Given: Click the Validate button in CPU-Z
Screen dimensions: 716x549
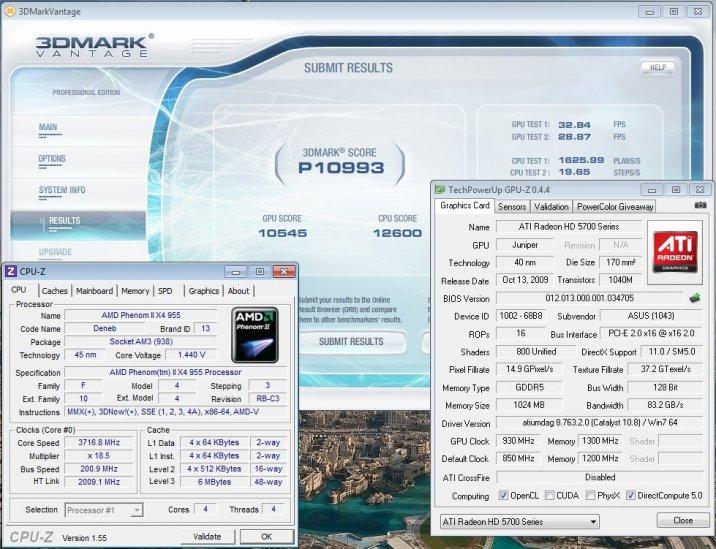Looking at the screenshot, I should [x=207, y=536].
